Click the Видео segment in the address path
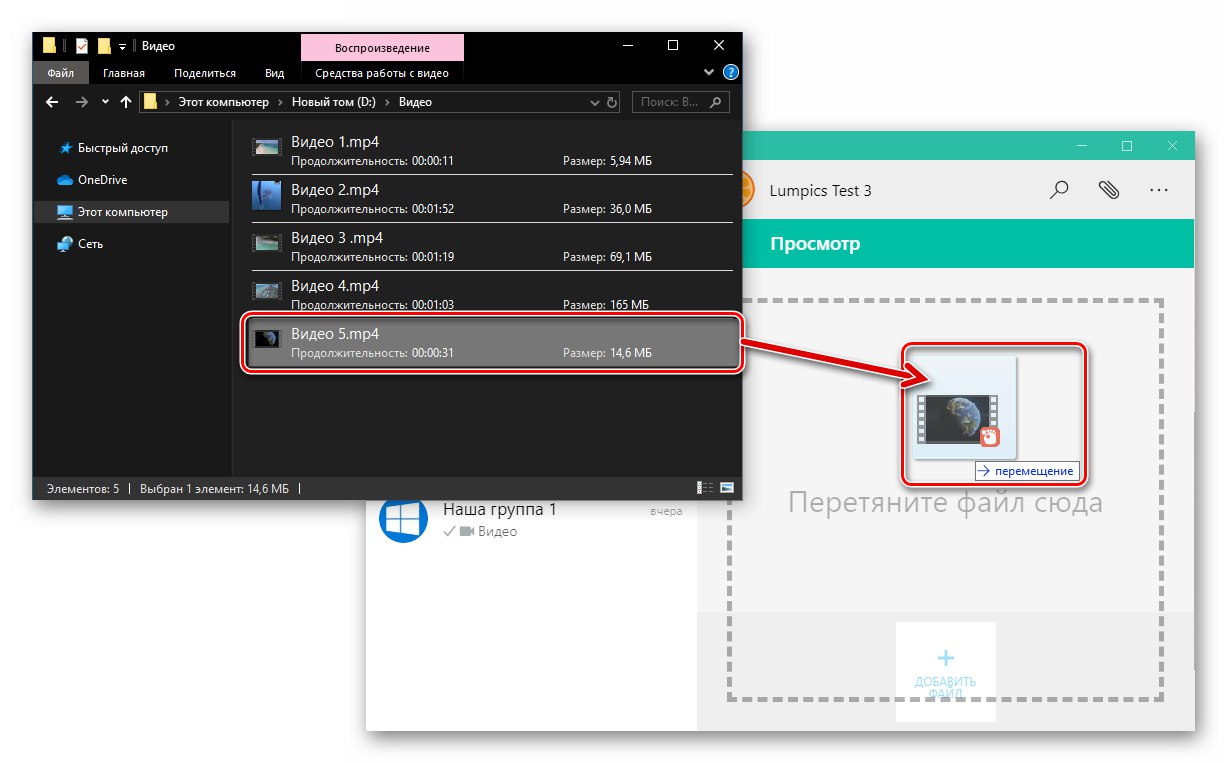1227x763 pixels. [415, 102]
